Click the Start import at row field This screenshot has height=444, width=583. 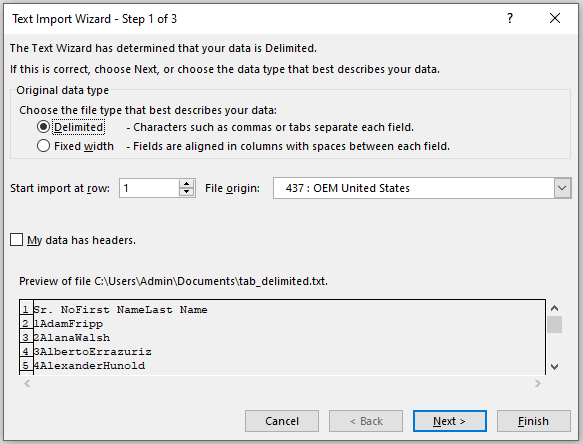tap(149, 188)
